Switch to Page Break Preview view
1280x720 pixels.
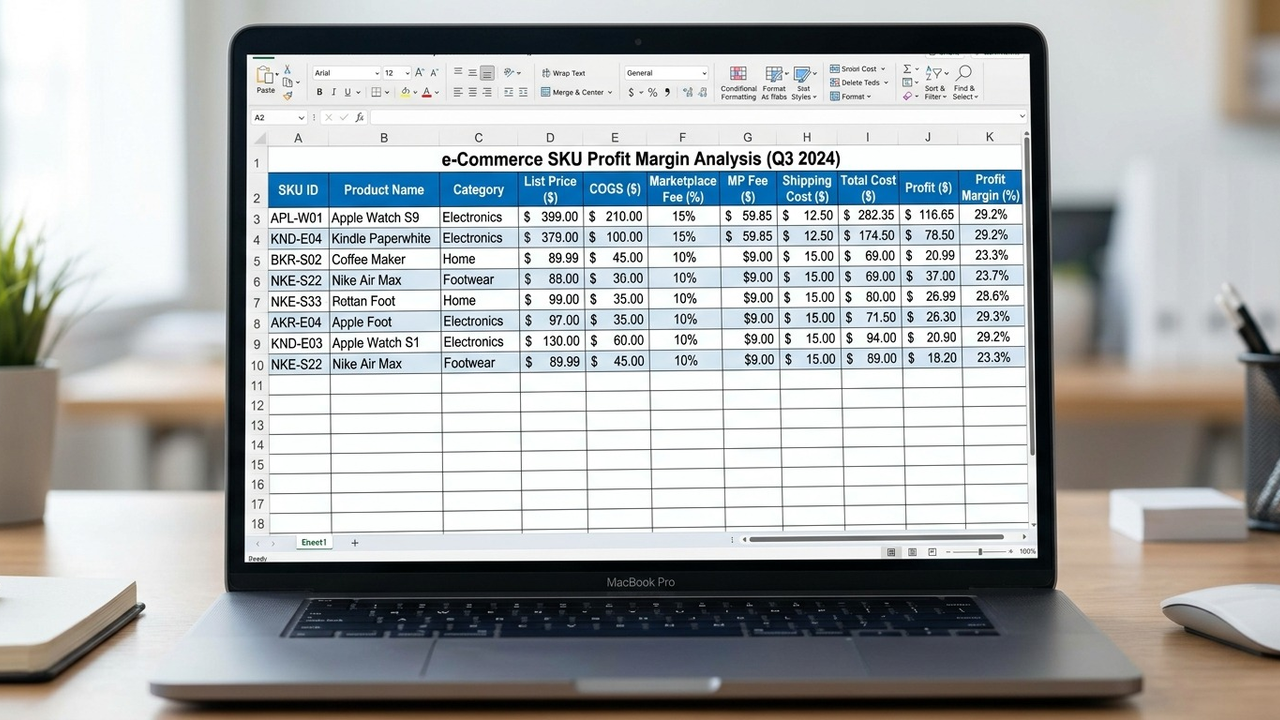(x=932, y=552)
